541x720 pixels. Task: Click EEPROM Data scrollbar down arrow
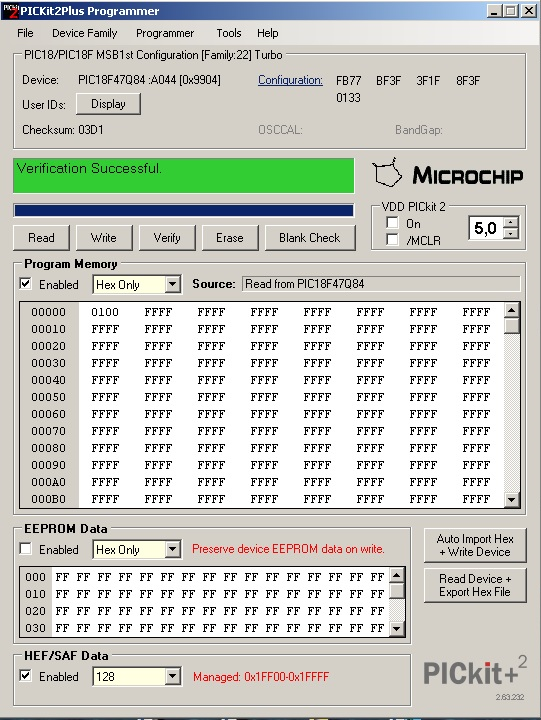(397, 629)
